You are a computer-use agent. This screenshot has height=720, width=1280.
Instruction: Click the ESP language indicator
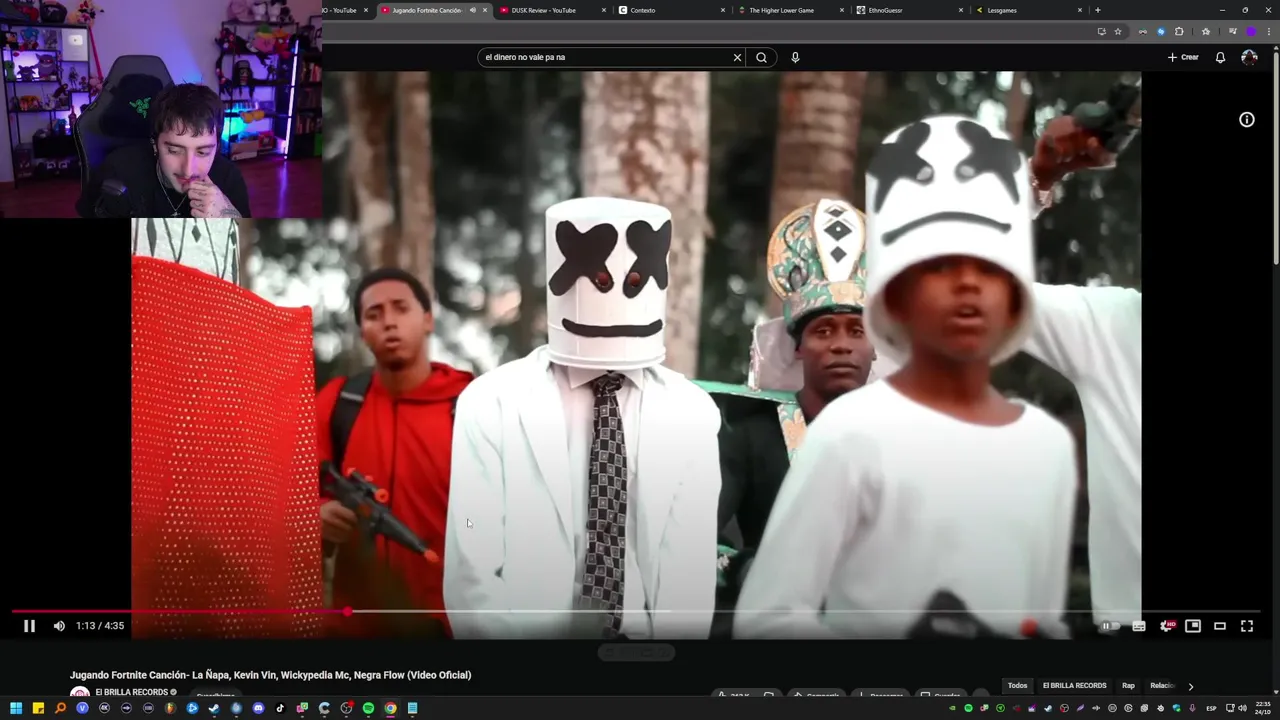point(1211,708)
